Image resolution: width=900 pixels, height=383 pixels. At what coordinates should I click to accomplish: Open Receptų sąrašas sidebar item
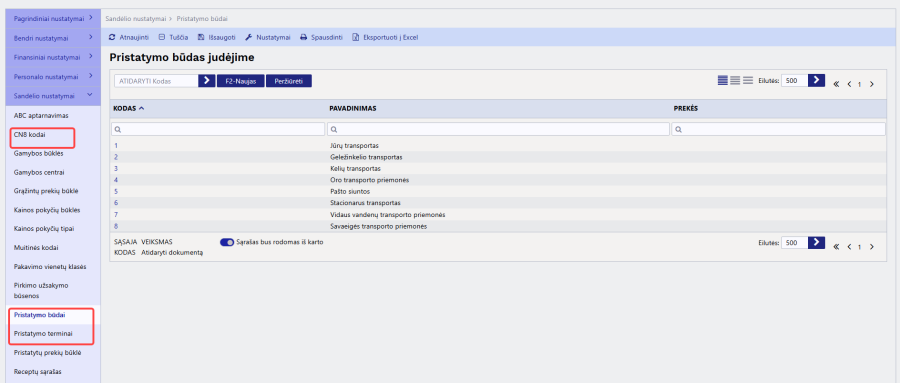37,372
